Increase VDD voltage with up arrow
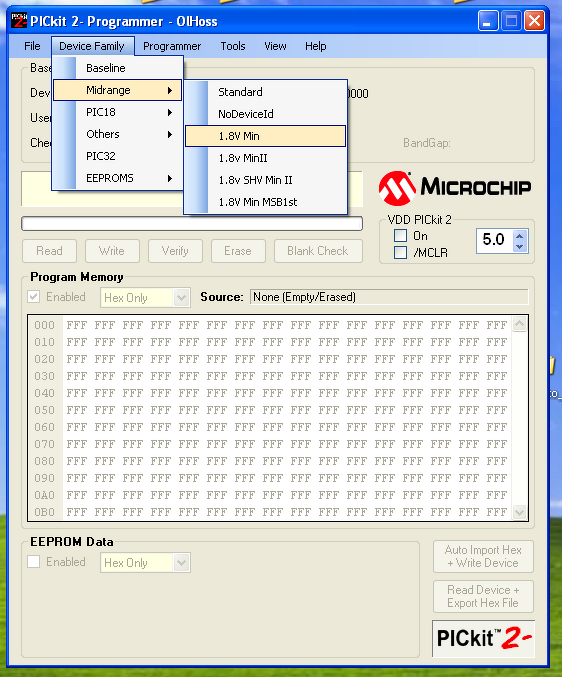562x677 pixels. pos(520,236)
